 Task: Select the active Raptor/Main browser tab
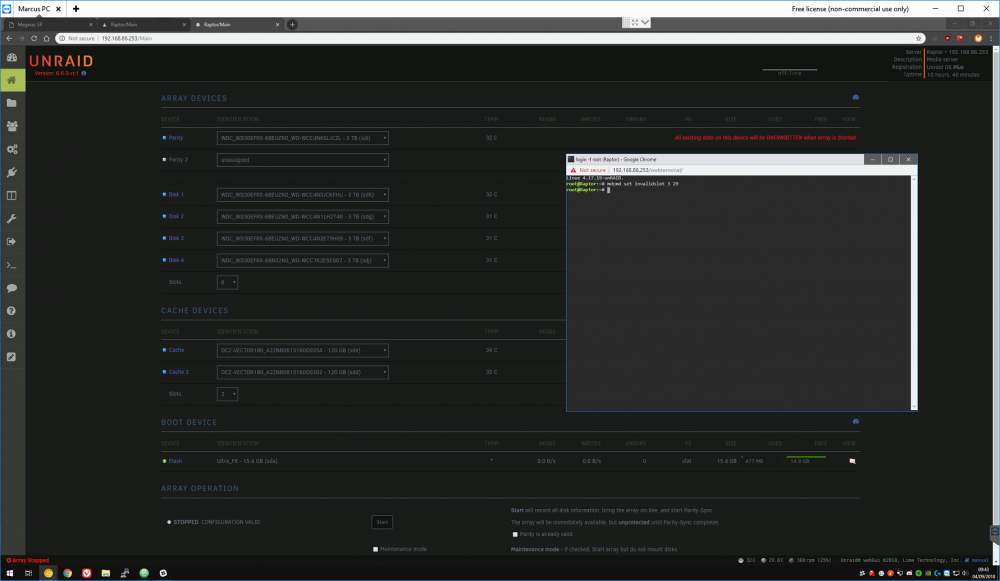click(x=237, y=24)
